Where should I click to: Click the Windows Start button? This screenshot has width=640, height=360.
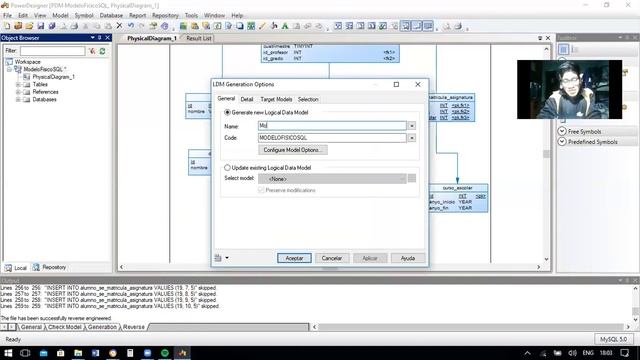point(8,353)
